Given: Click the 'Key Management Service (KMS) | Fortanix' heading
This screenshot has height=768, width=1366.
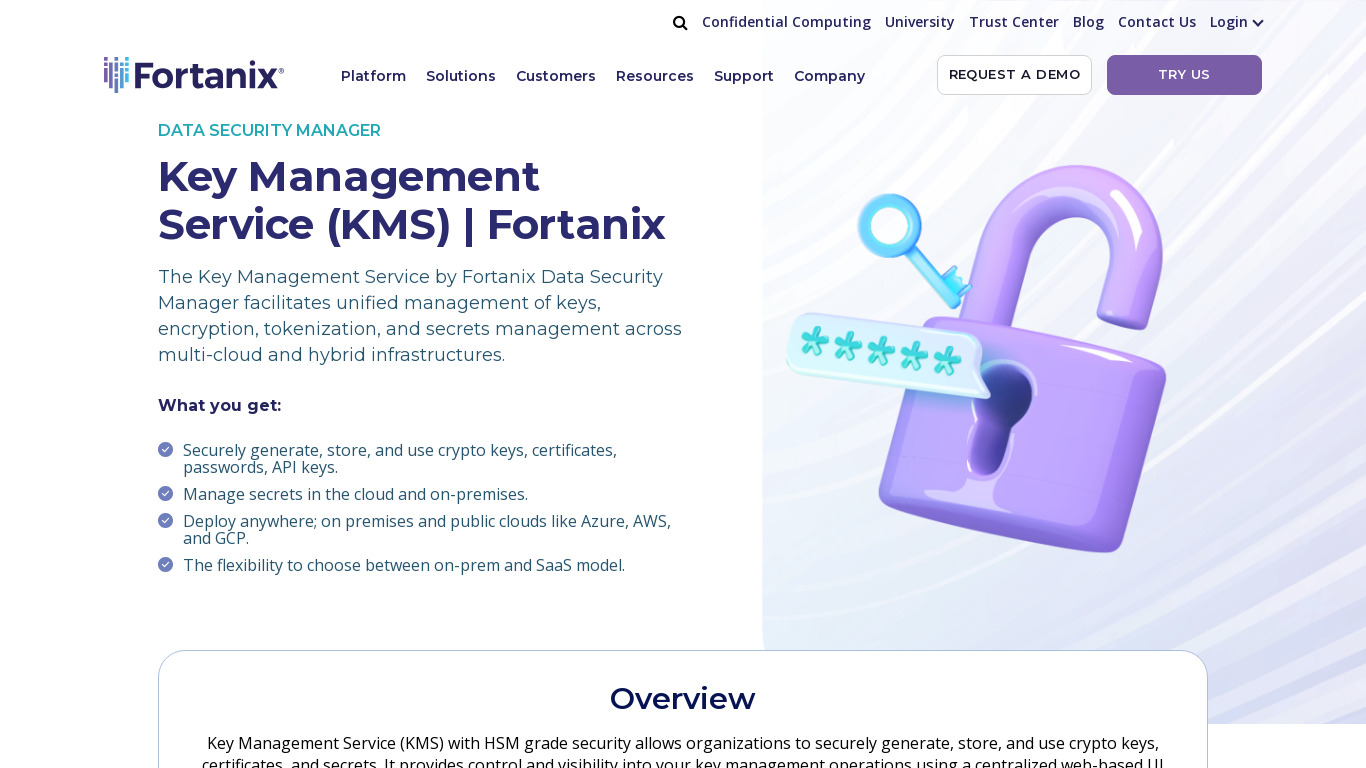Looking at the screenshot, I should coord(411,200).
